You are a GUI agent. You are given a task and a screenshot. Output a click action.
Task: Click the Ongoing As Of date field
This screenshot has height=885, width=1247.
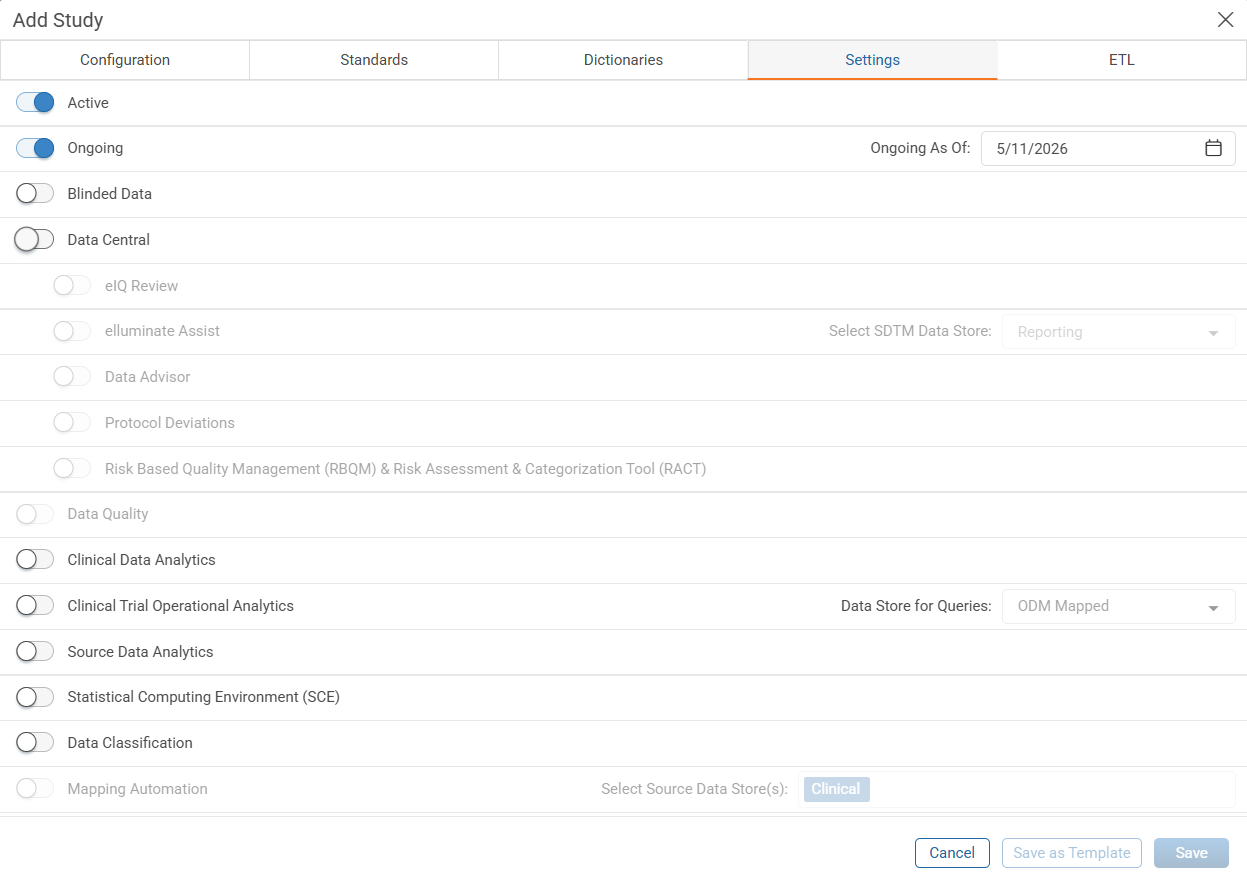[x=1108, y=148]
